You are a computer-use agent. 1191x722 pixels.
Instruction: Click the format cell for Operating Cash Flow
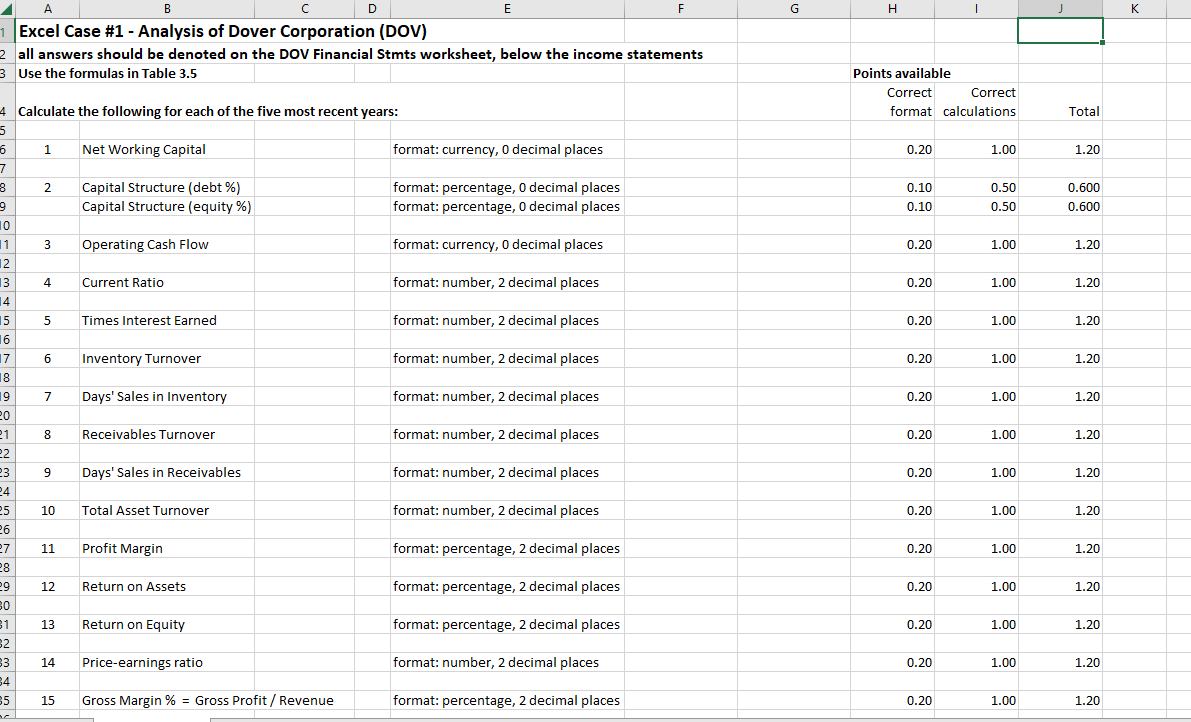click(507, 244)
